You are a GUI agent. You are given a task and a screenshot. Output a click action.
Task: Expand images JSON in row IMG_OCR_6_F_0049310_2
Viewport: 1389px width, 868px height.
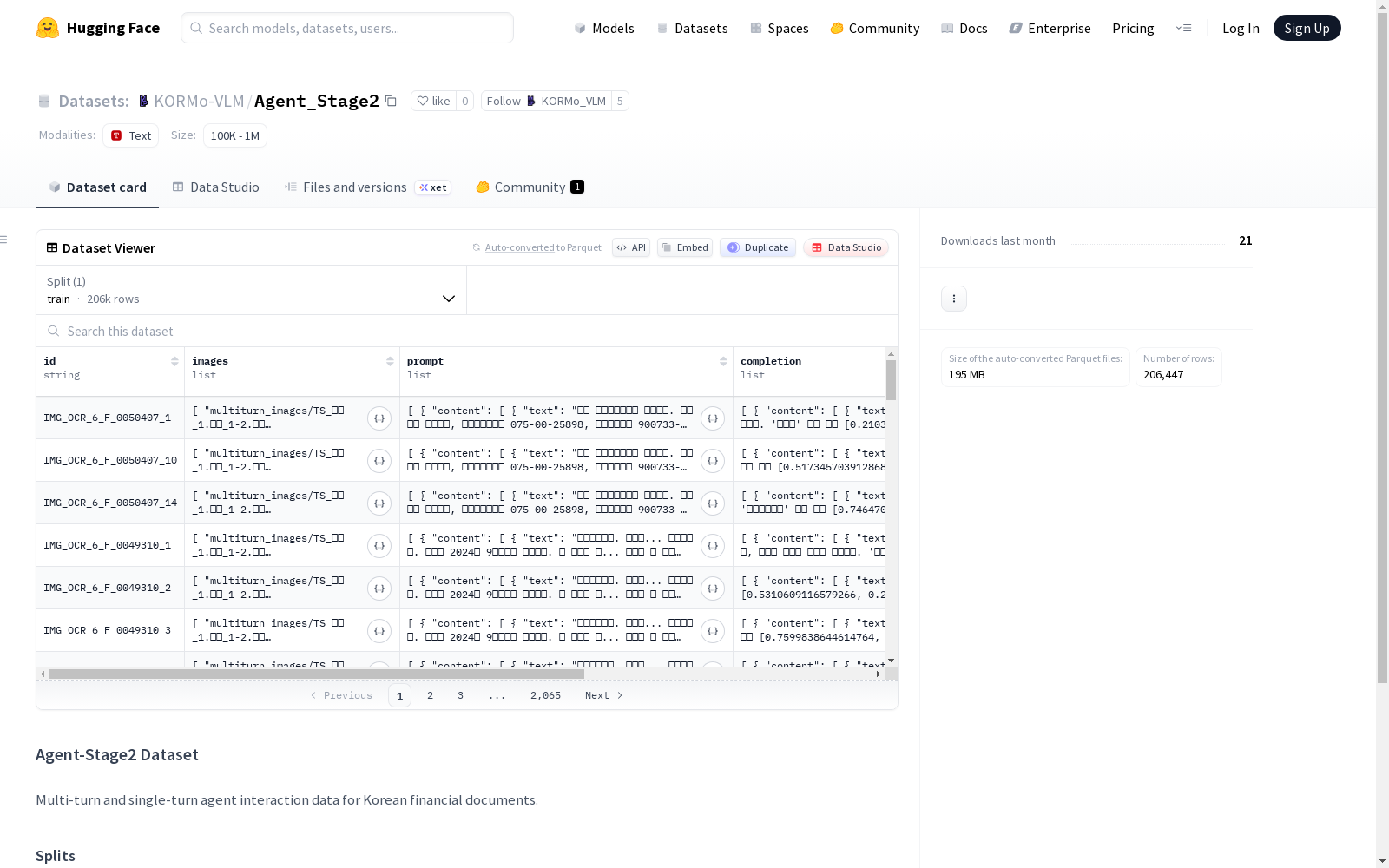379,589
